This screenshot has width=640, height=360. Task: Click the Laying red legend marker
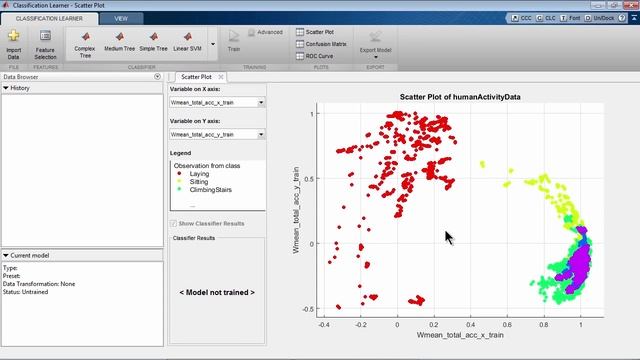179,173
